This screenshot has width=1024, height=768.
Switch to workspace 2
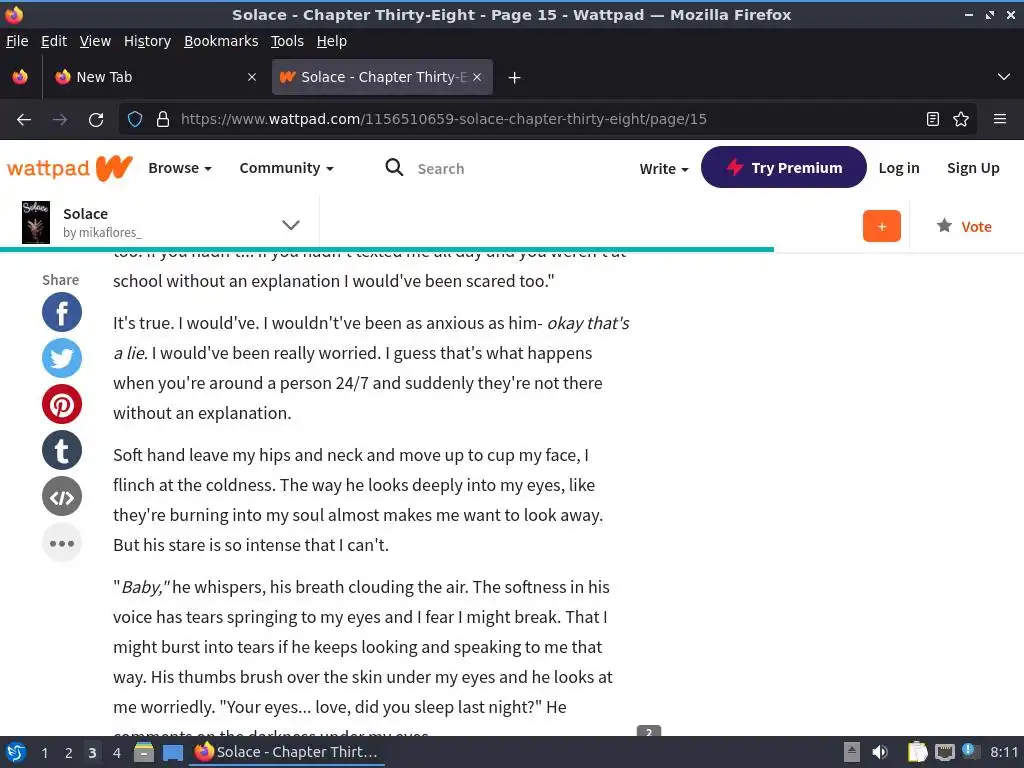point(68,753)
